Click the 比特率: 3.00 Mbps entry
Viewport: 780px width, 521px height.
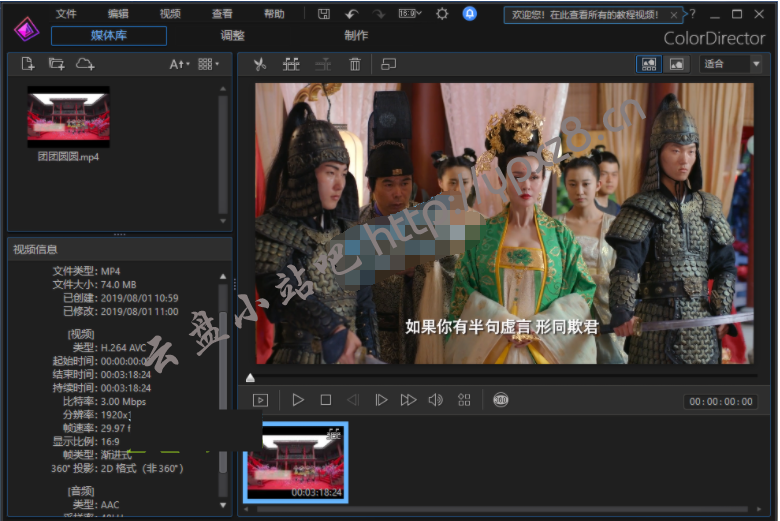[x=104, y=402]
